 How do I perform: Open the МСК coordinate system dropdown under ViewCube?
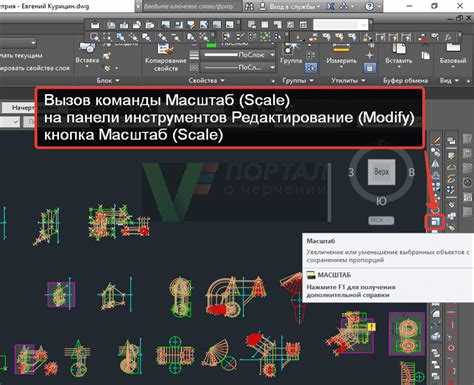click(381, 220)
